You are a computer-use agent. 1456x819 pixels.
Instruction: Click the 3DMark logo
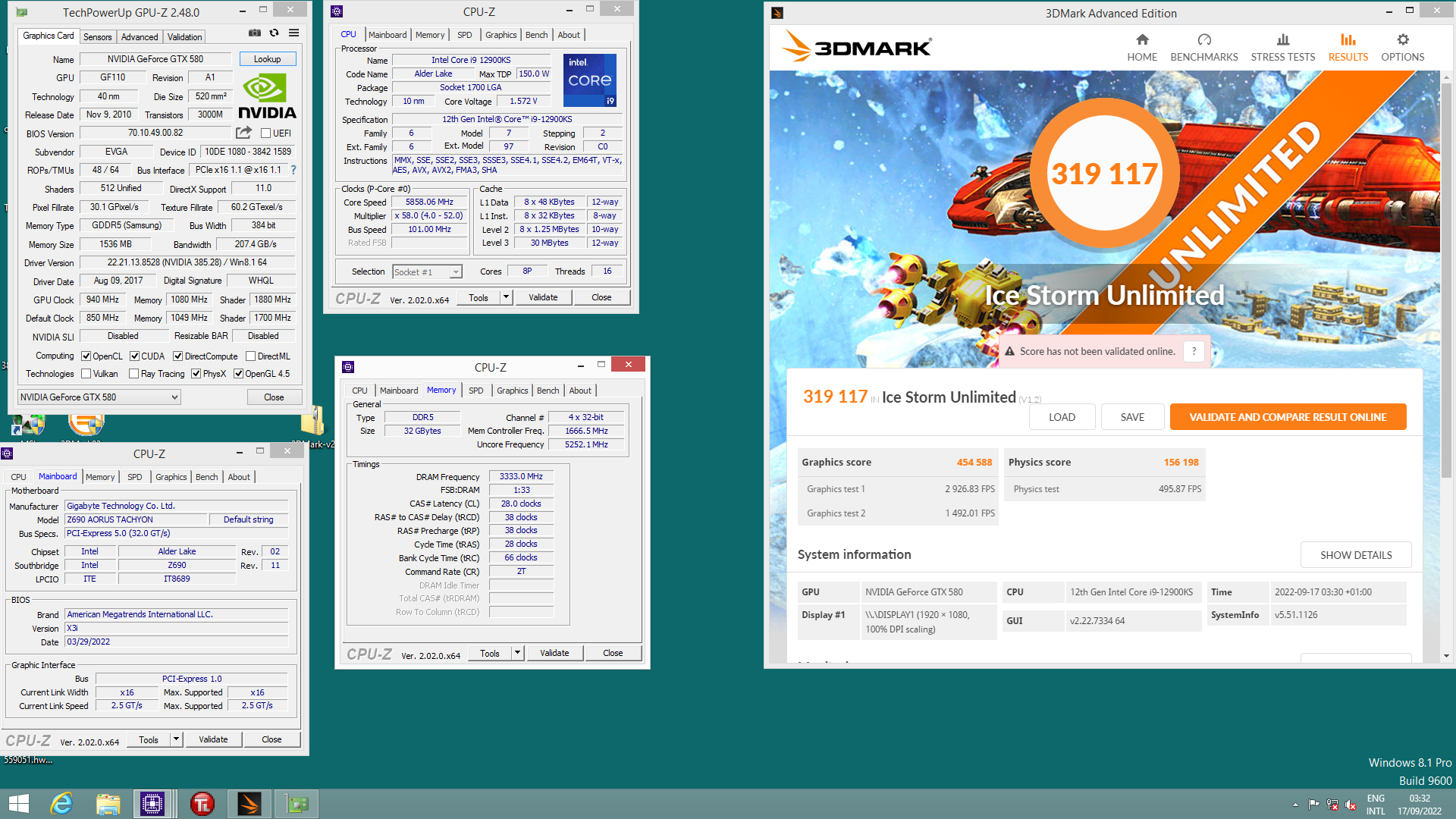(x=857, y=47)
